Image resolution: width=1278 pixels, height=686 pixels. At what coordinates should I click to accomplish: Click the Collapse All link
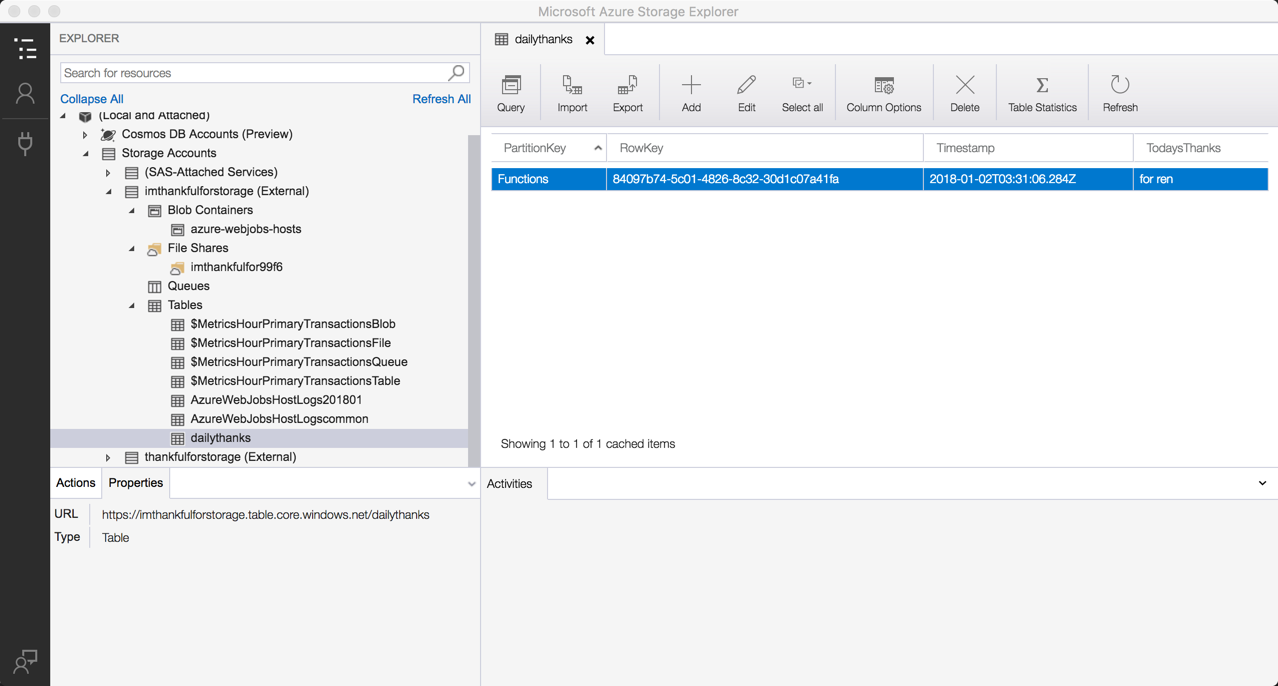(92, 99)
